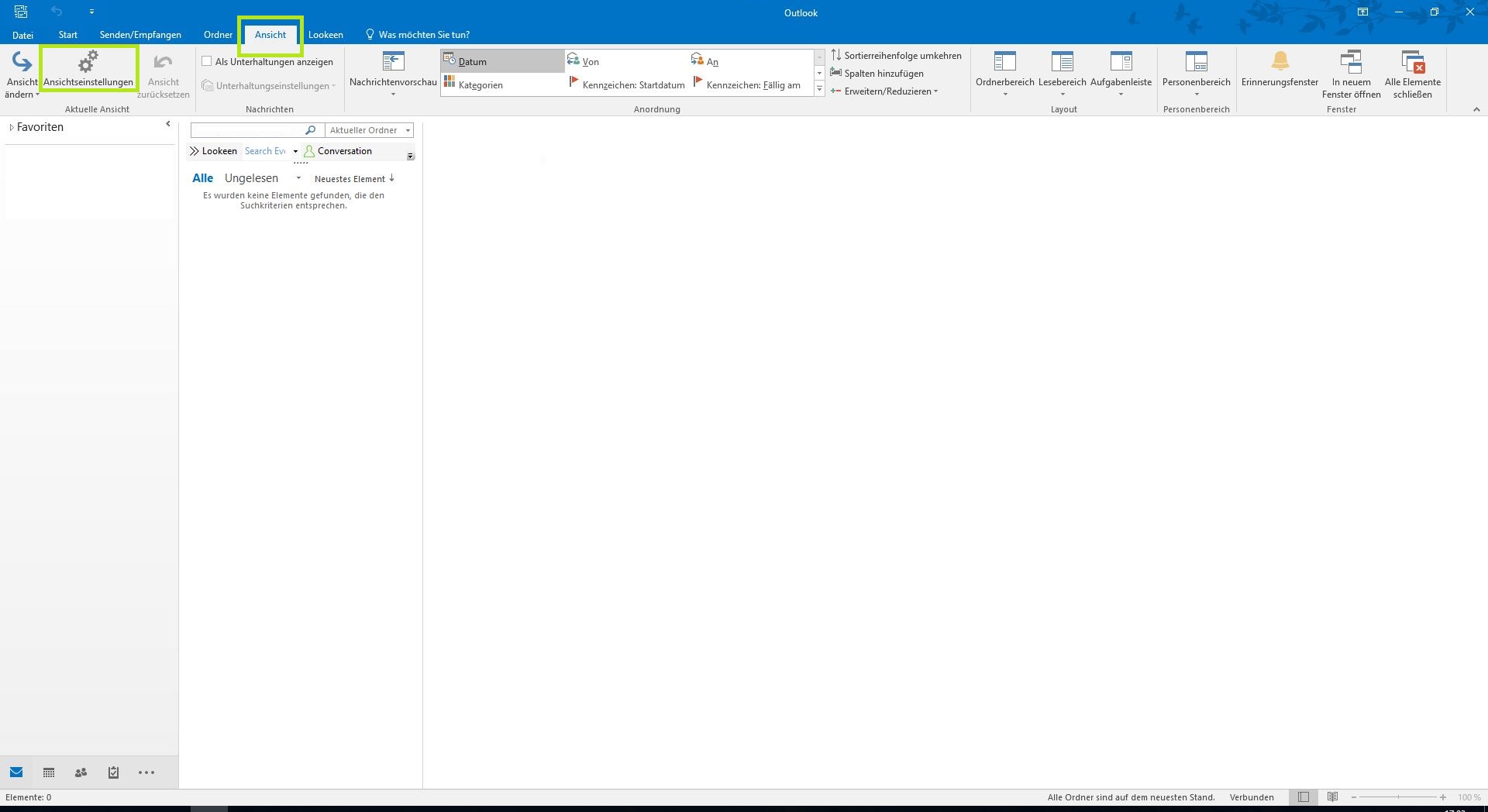
Task: Click Conversation button in Lookeen bar
Action: (x=339, y=151)
